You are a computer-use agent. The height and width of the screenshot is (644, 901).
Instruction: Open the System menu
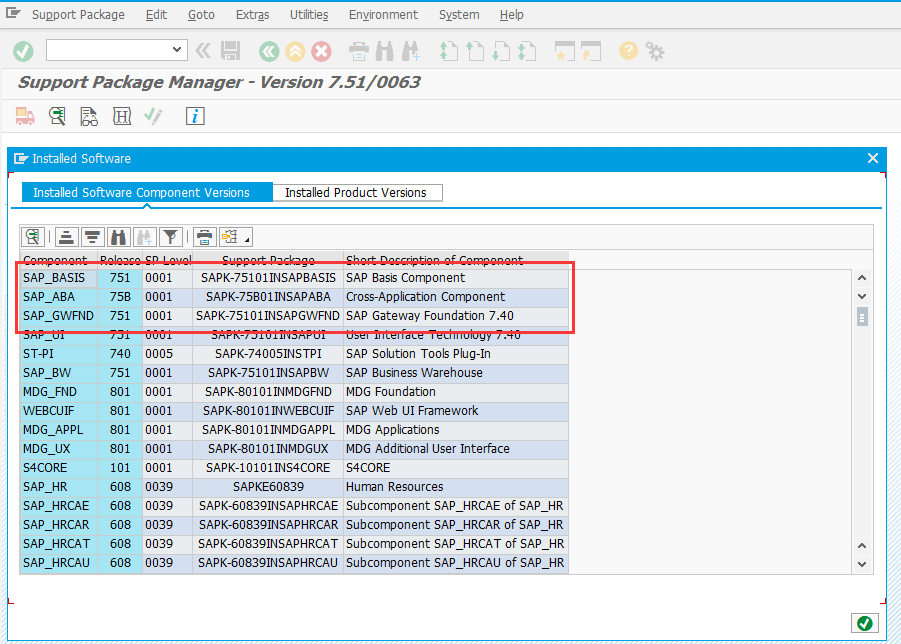(459, 15)
